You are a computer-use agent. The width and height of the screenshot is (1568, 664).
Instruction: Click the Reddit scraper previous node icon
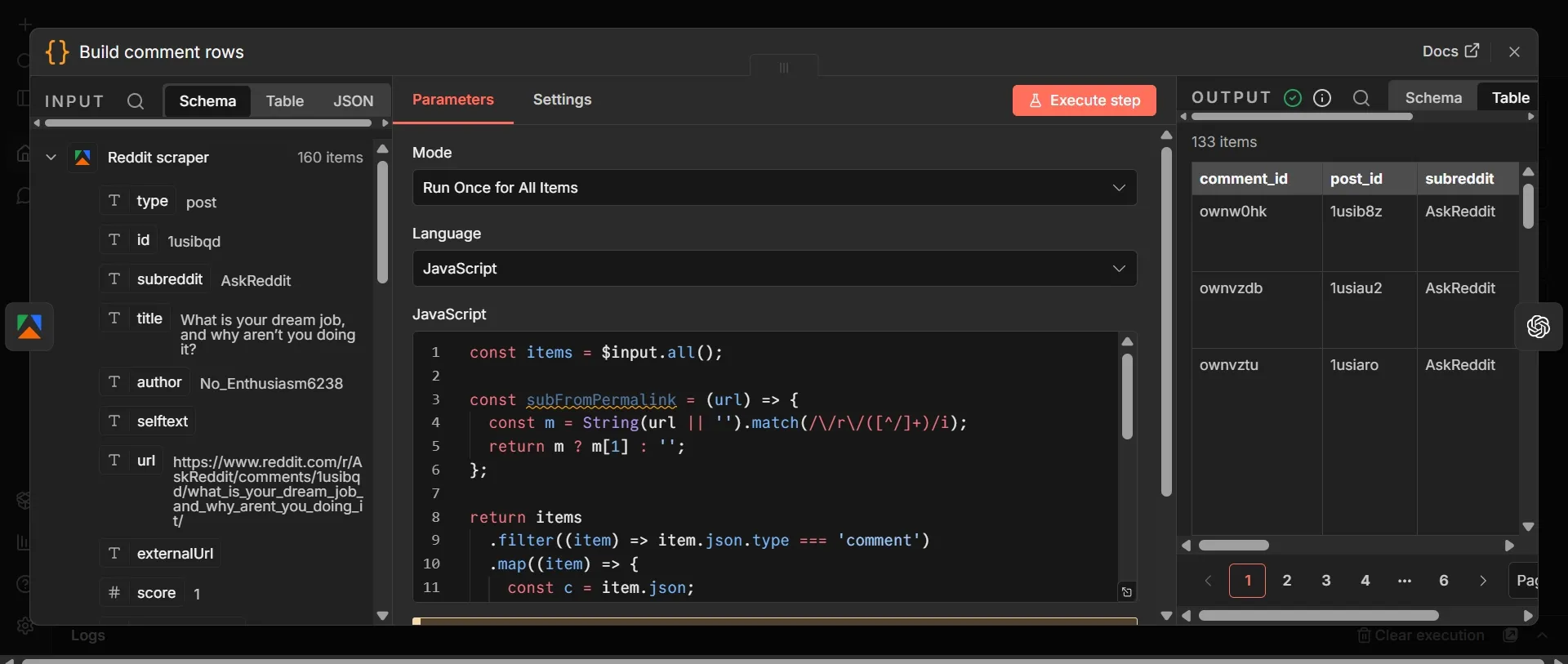[x=29, y=327]
